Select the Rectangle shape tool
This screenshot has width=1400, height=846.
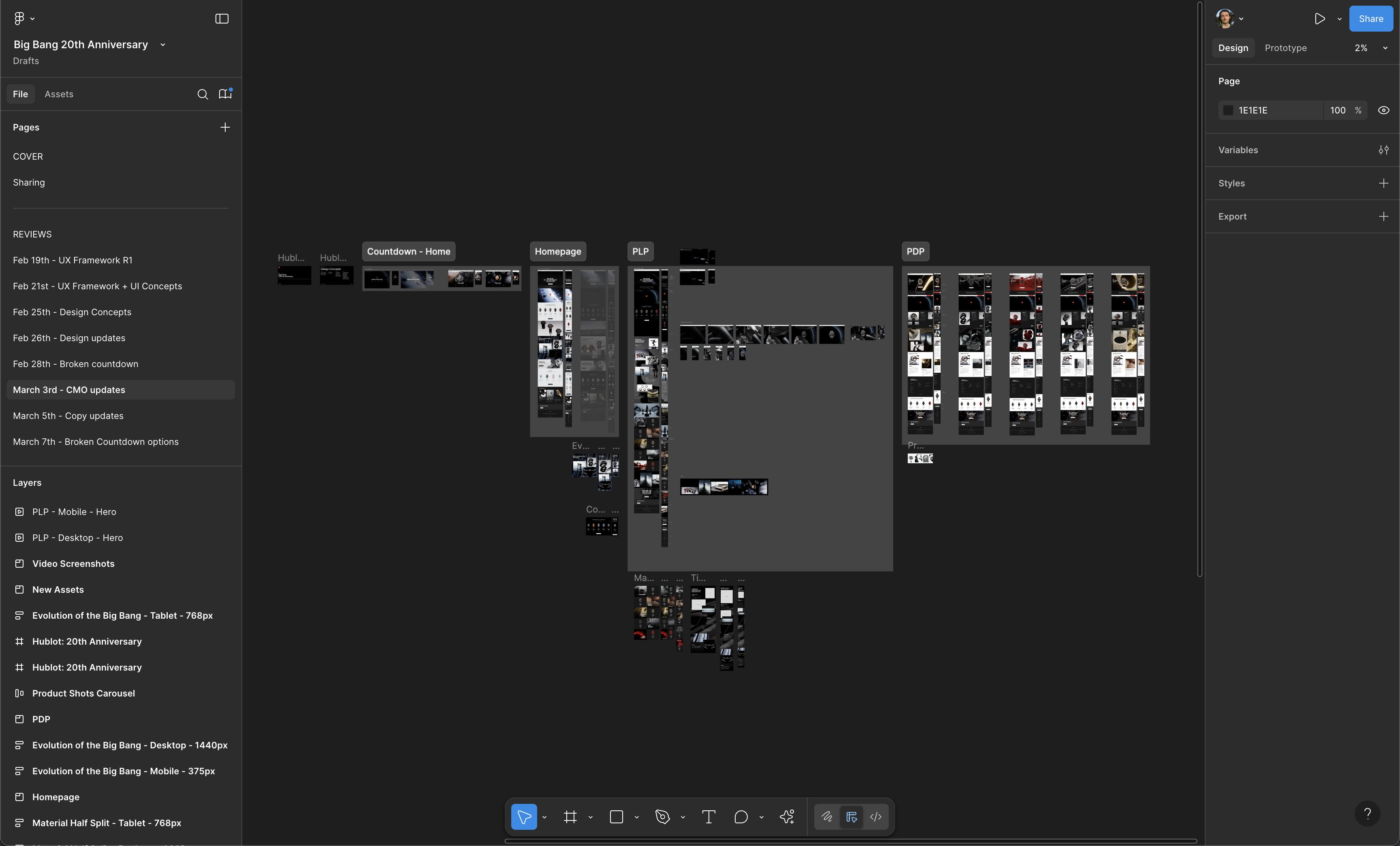(617, 817)
